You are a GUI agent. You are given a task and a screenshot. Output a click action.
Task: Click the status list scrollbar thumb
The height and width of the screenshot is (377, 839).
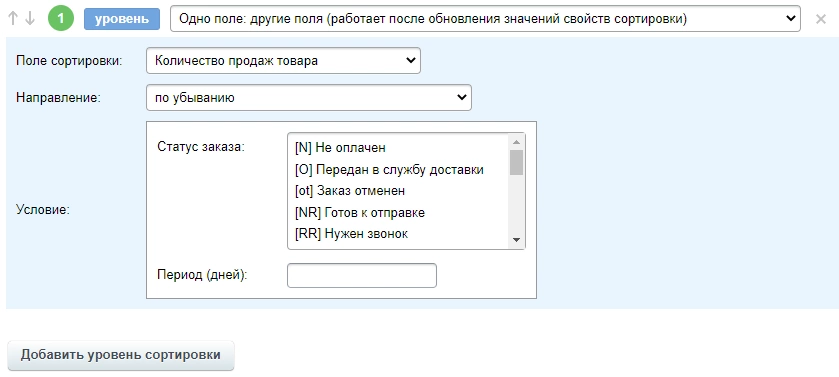tap(516, 163)
